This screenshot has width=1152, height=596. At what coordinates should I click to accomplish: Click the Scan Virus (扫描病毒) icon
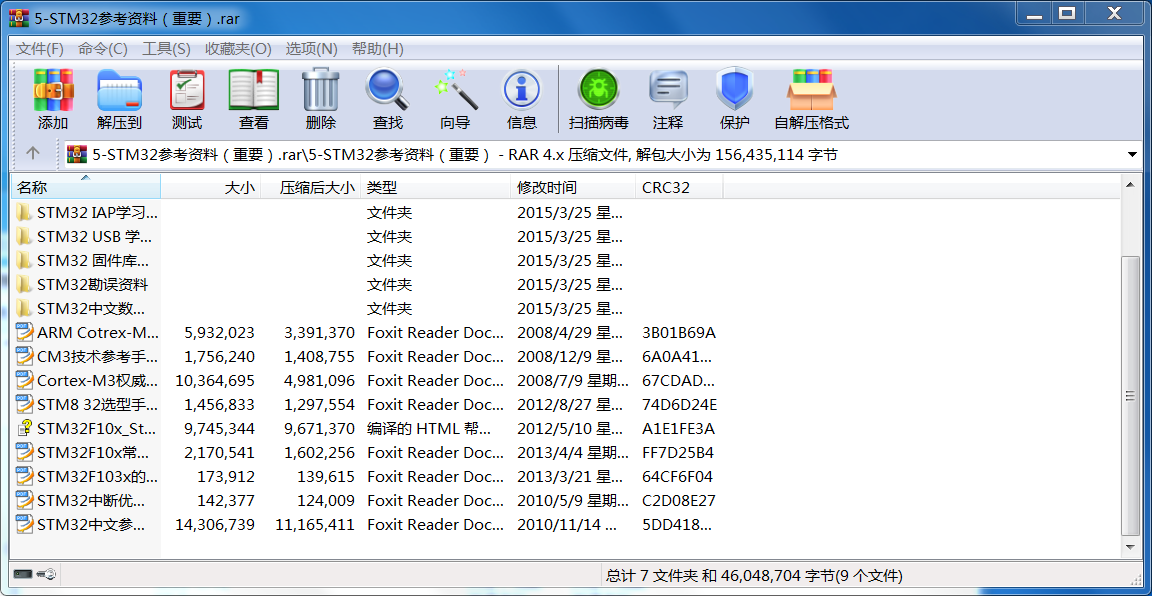(598, 90)
